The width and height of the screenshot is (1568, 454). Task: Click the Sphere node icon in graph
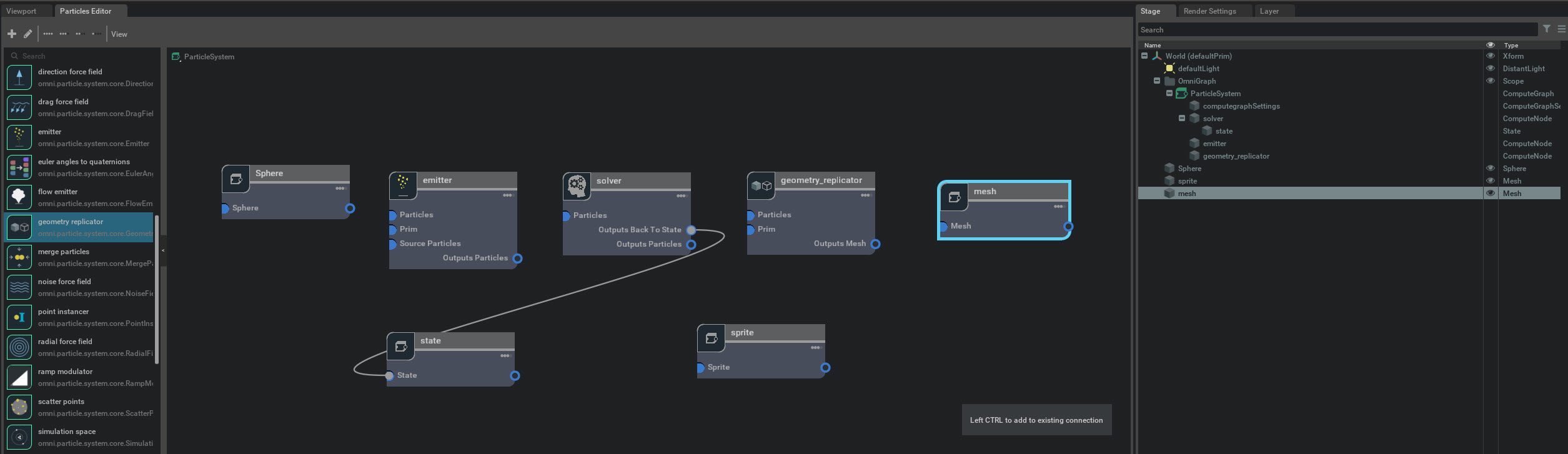coord(236,179)
